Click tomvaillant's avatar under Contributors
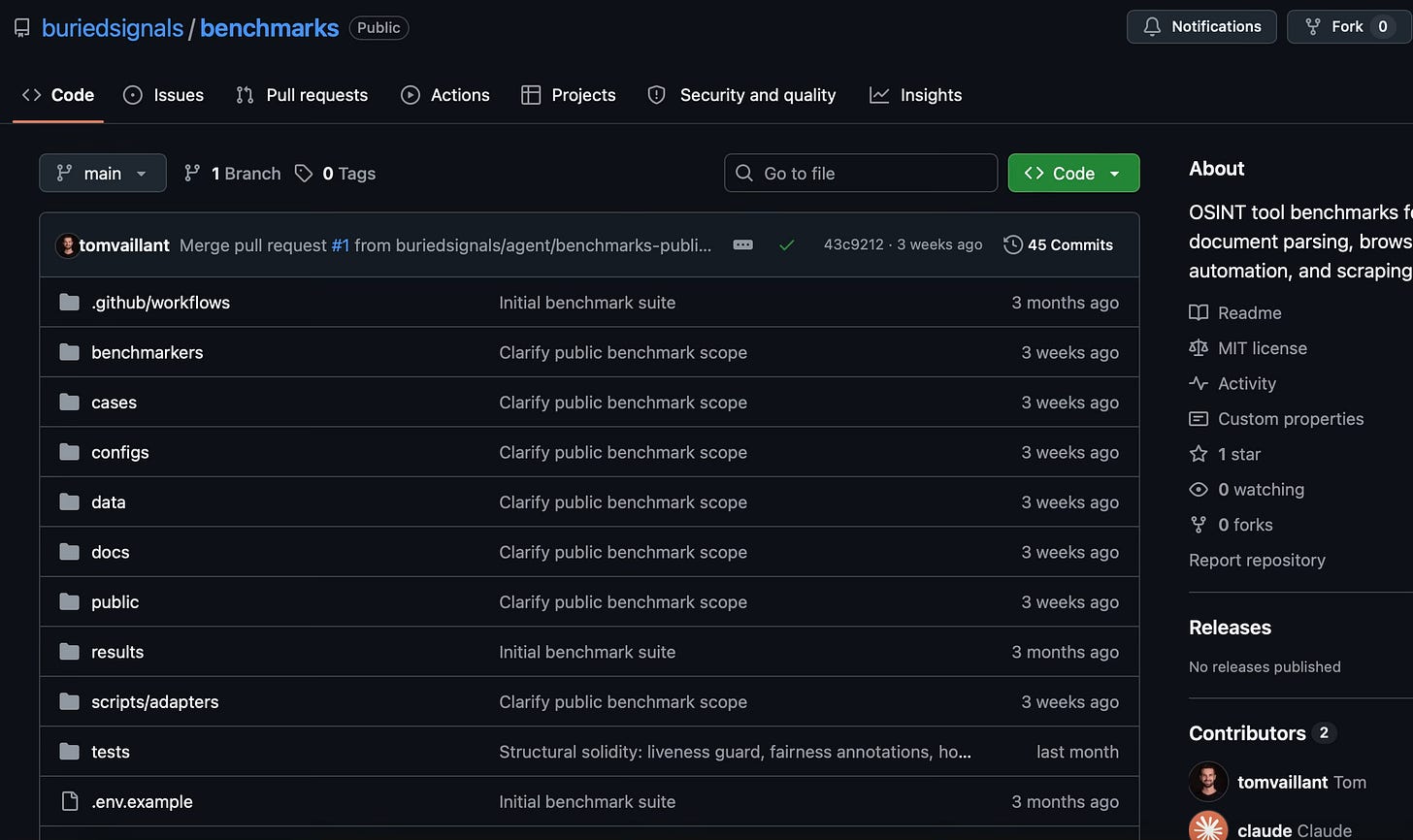1413x840 pixels. pos(1208,782)
